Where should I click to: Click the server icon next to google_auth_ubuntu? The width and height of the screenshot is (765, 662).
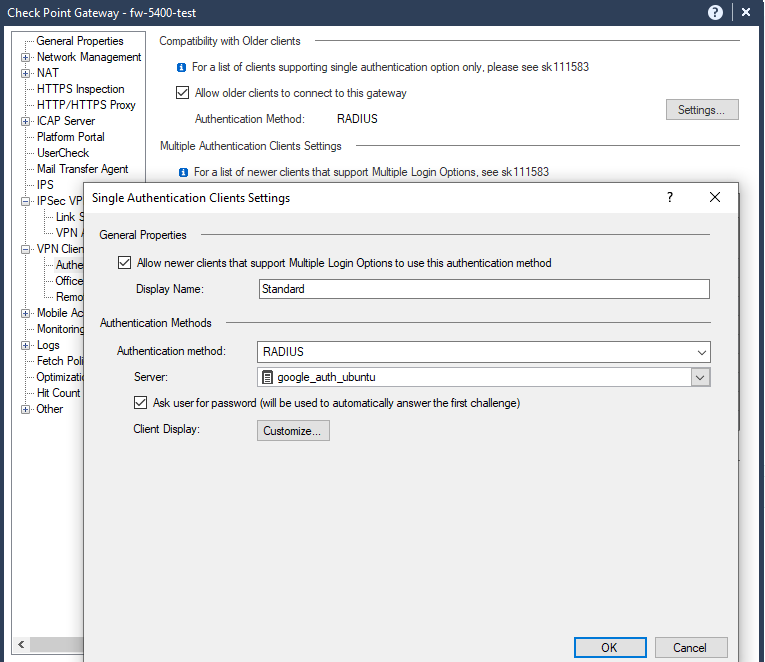click(x=268, y=377)
